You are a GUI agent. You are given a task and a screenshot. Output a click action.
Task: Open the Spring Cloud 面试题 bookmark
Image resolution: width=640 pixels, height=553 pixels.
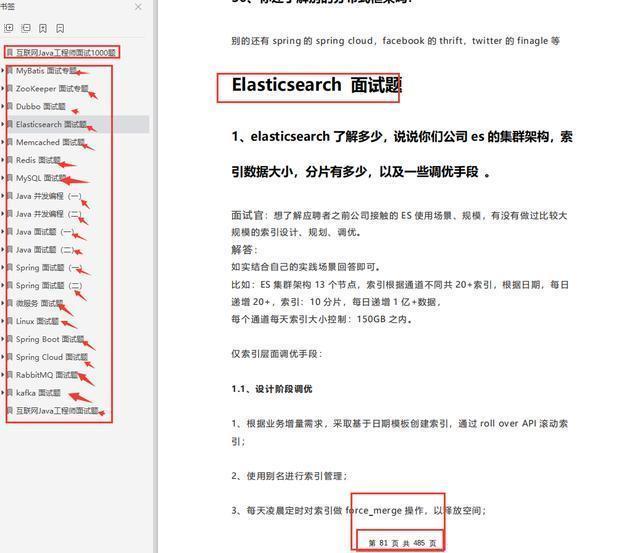[52, 357]
